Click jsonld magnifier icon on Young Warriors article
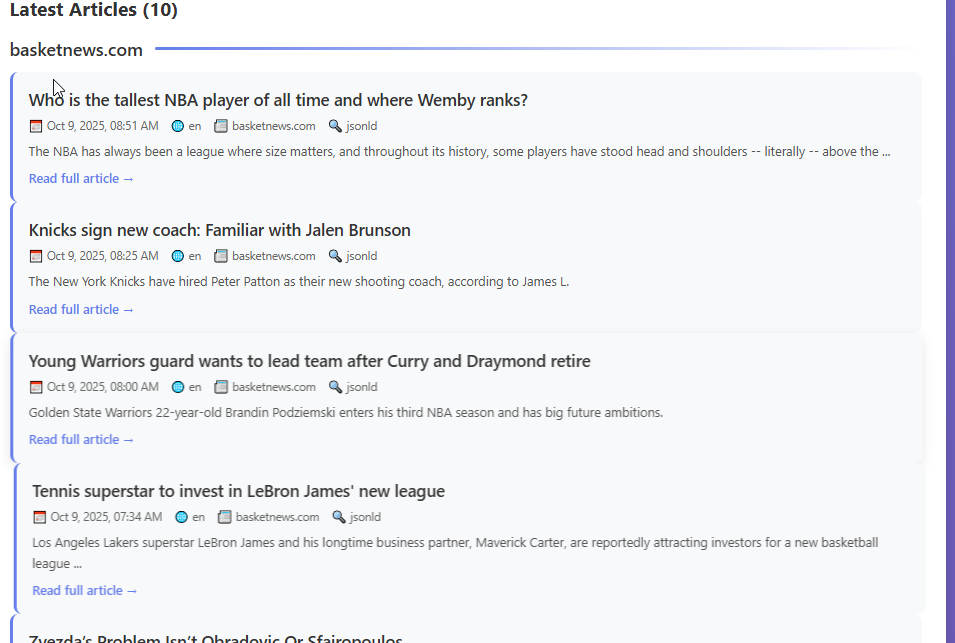Screen dimensions: 955x643 click(335, 387)
